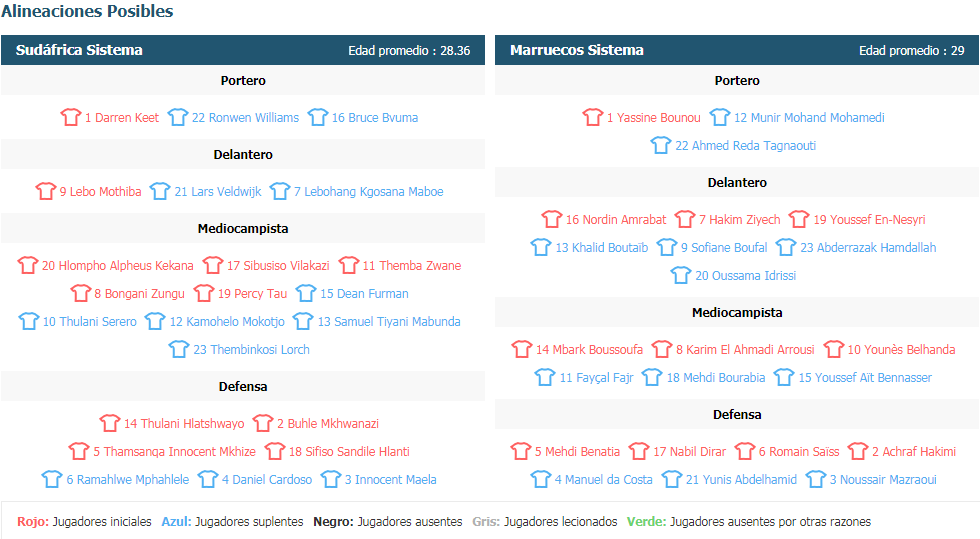Click the Rojo legend label
Screen dimensions: 980x539
click(x=33, y=521)
